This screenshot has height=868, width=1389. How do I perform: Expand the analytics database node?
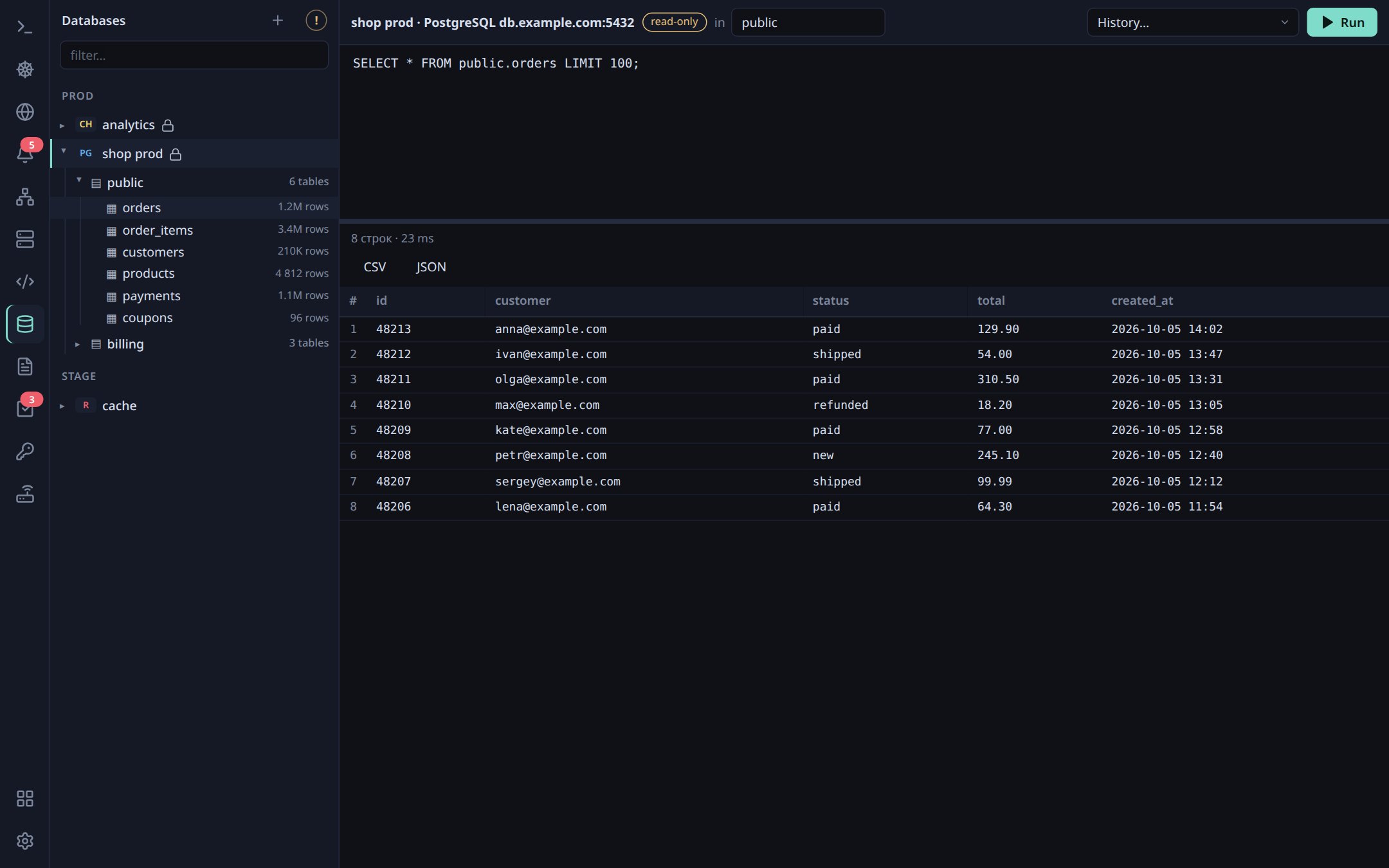tap(62, 125)
